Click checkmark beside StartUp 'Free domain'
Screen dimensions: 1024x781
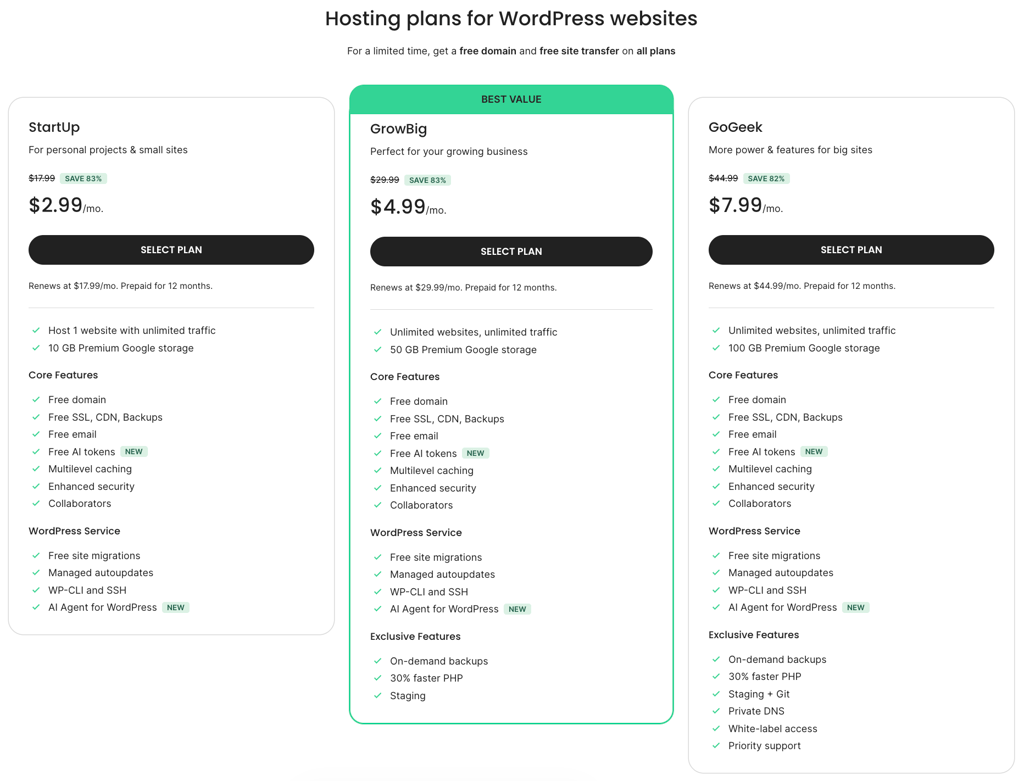[36, 400]
